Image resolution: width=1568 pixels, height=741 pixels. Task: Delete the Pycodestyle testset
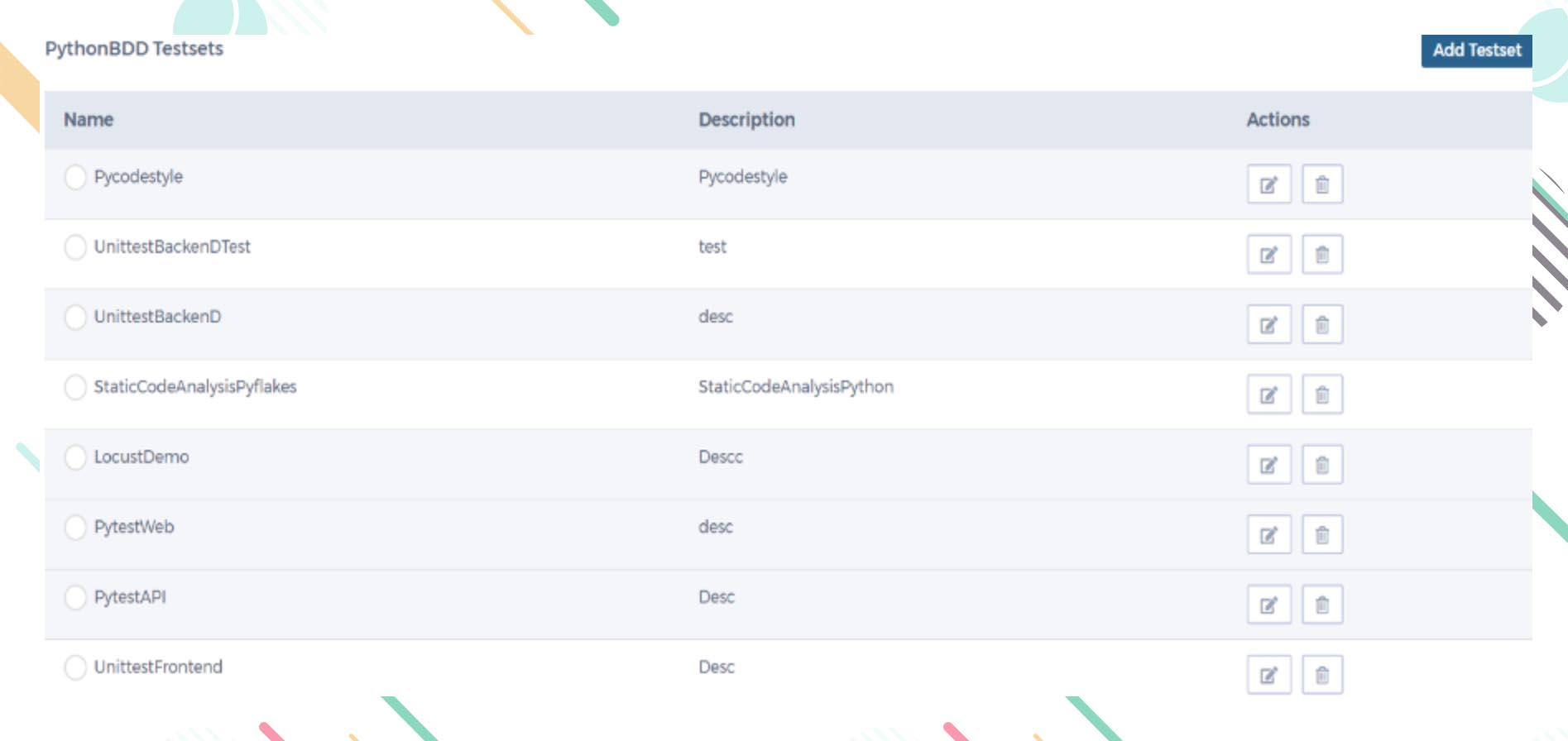(x=1322, y=184)
